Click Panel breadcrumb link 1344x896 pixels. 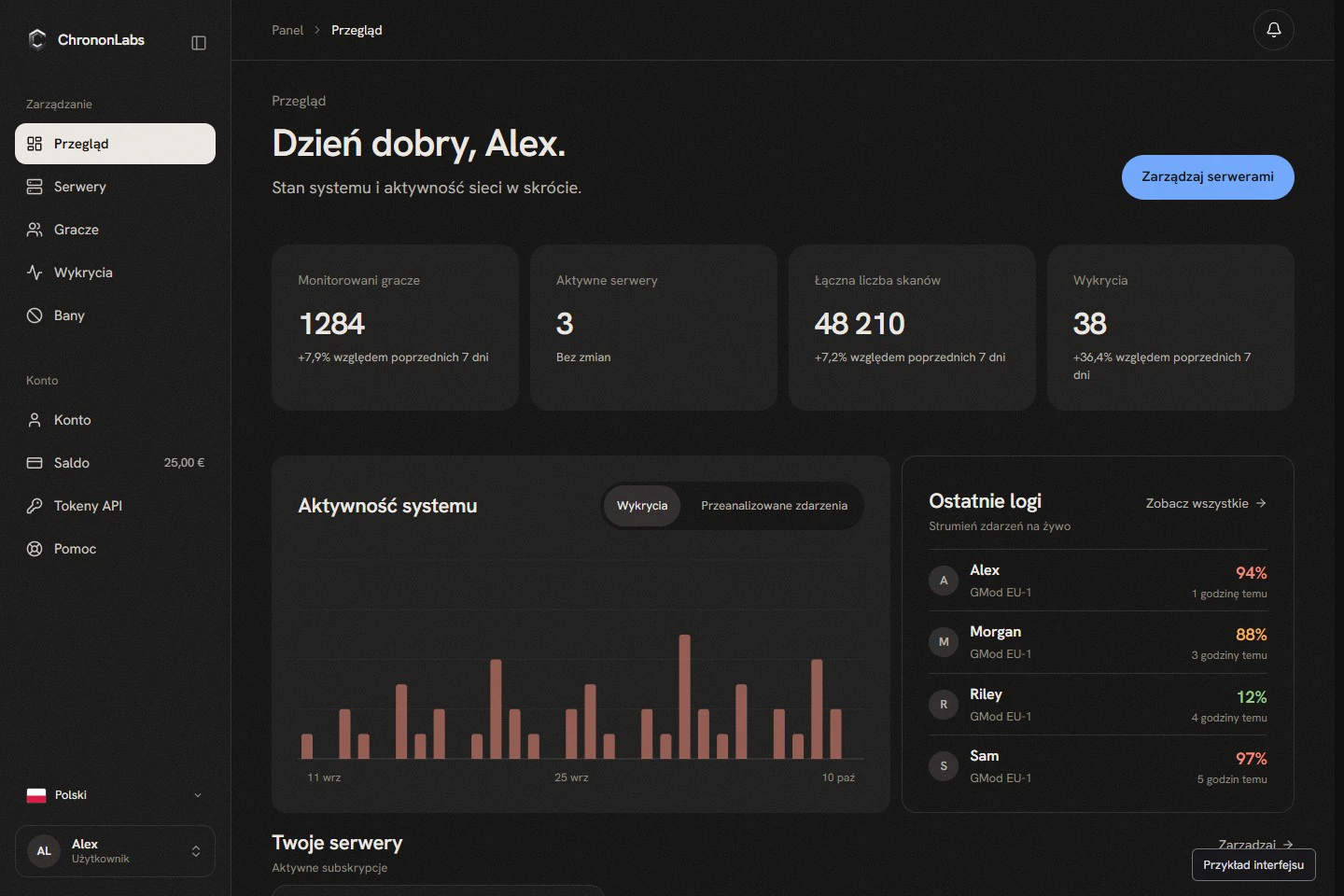[x=287, y=30]
